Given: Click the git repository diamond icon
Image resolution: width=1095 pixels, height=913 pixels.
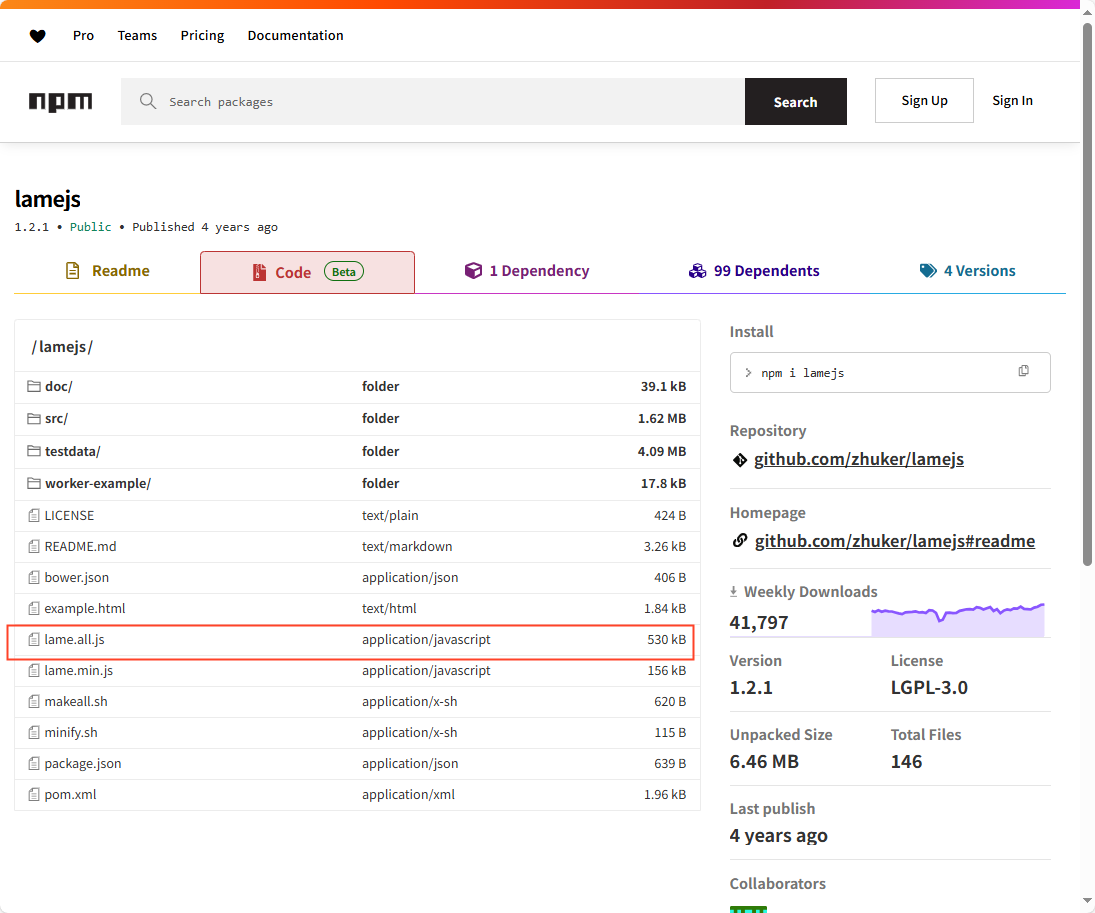Looking at the screenshot, I should (x=740, y=460).
